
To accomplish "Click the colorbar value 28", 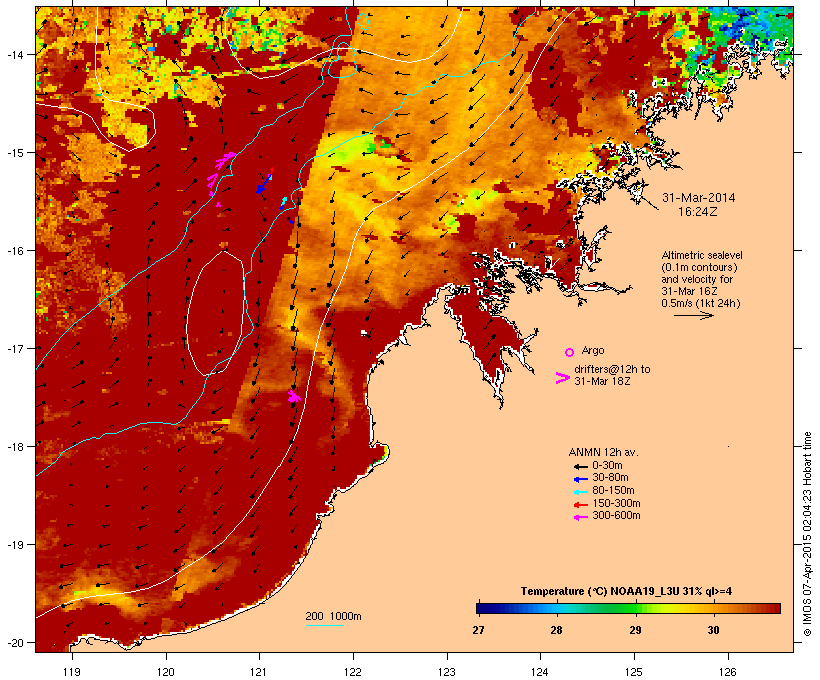I will [556, 630].
